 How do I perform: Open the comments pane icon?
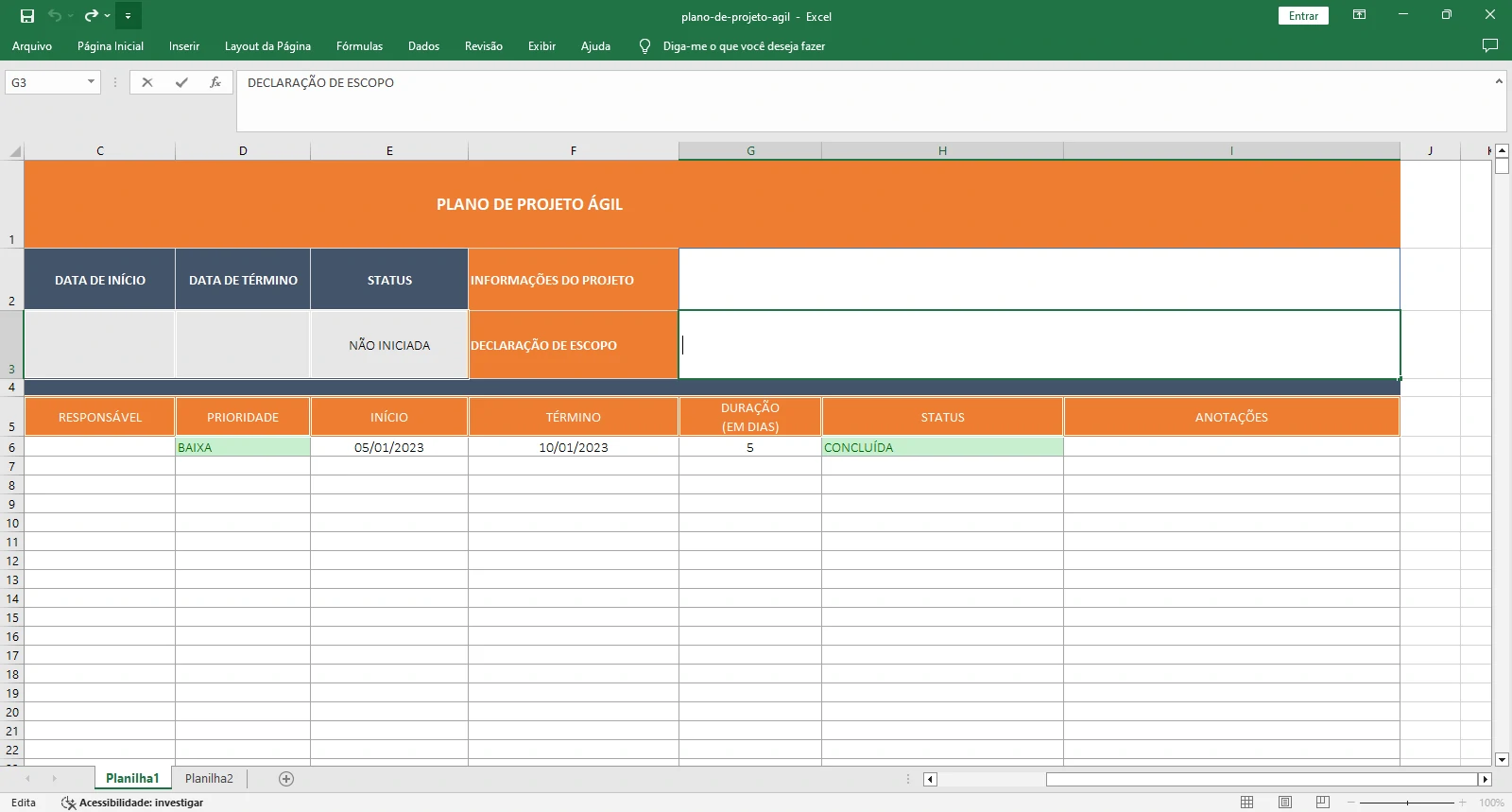tap(1490, 46)
